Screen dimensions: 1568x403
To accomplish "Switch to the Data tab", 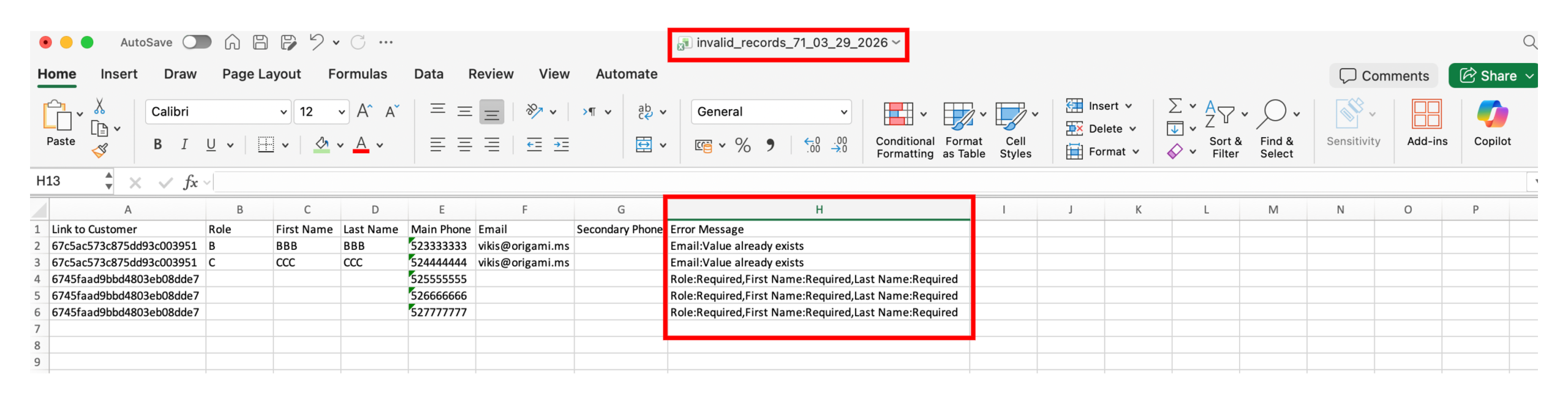I will coord(428,74).
